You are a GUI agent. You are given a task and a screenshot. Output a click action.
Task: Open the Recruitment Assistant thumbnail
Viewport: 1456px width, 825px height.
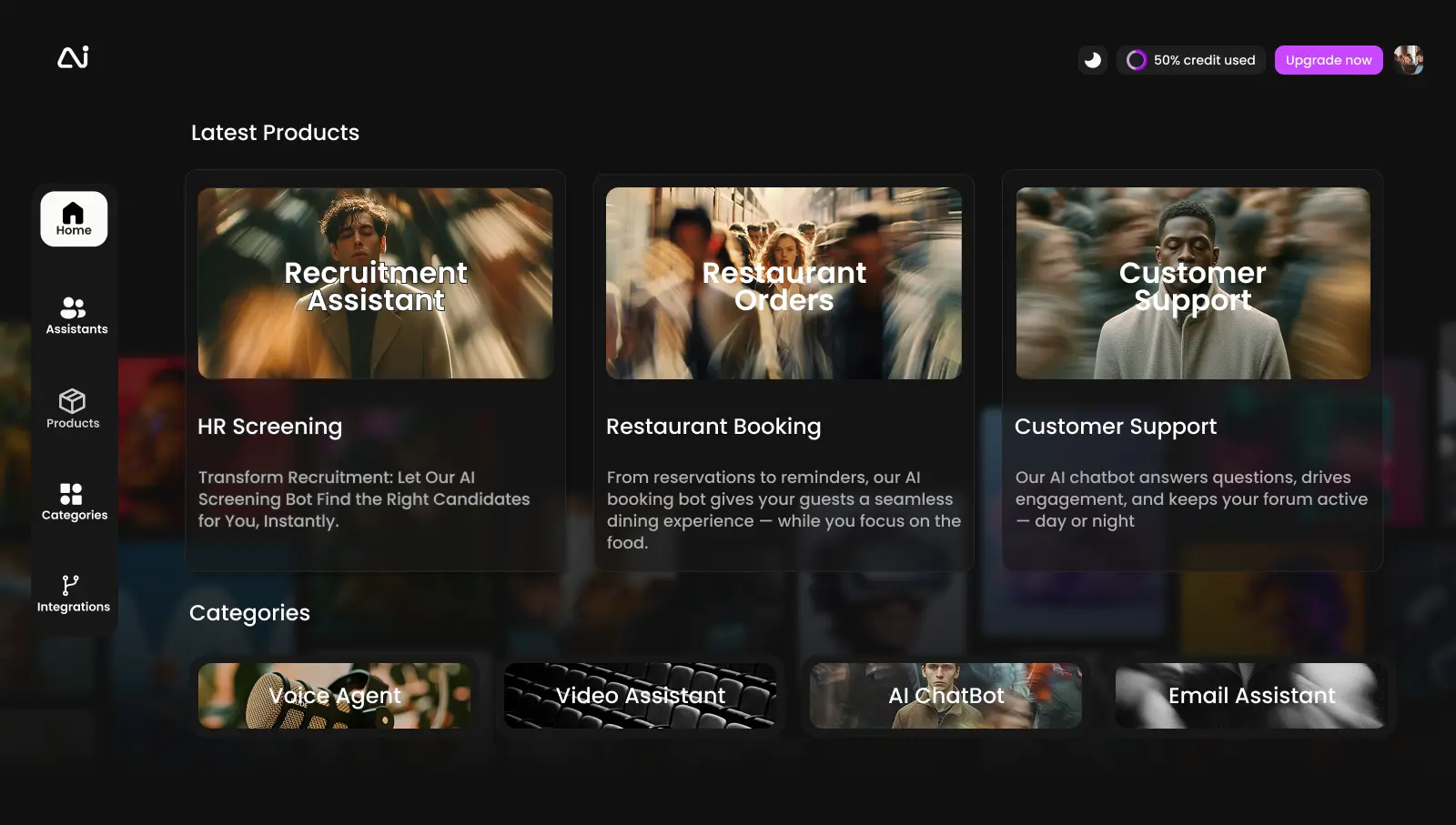point(375,283)
